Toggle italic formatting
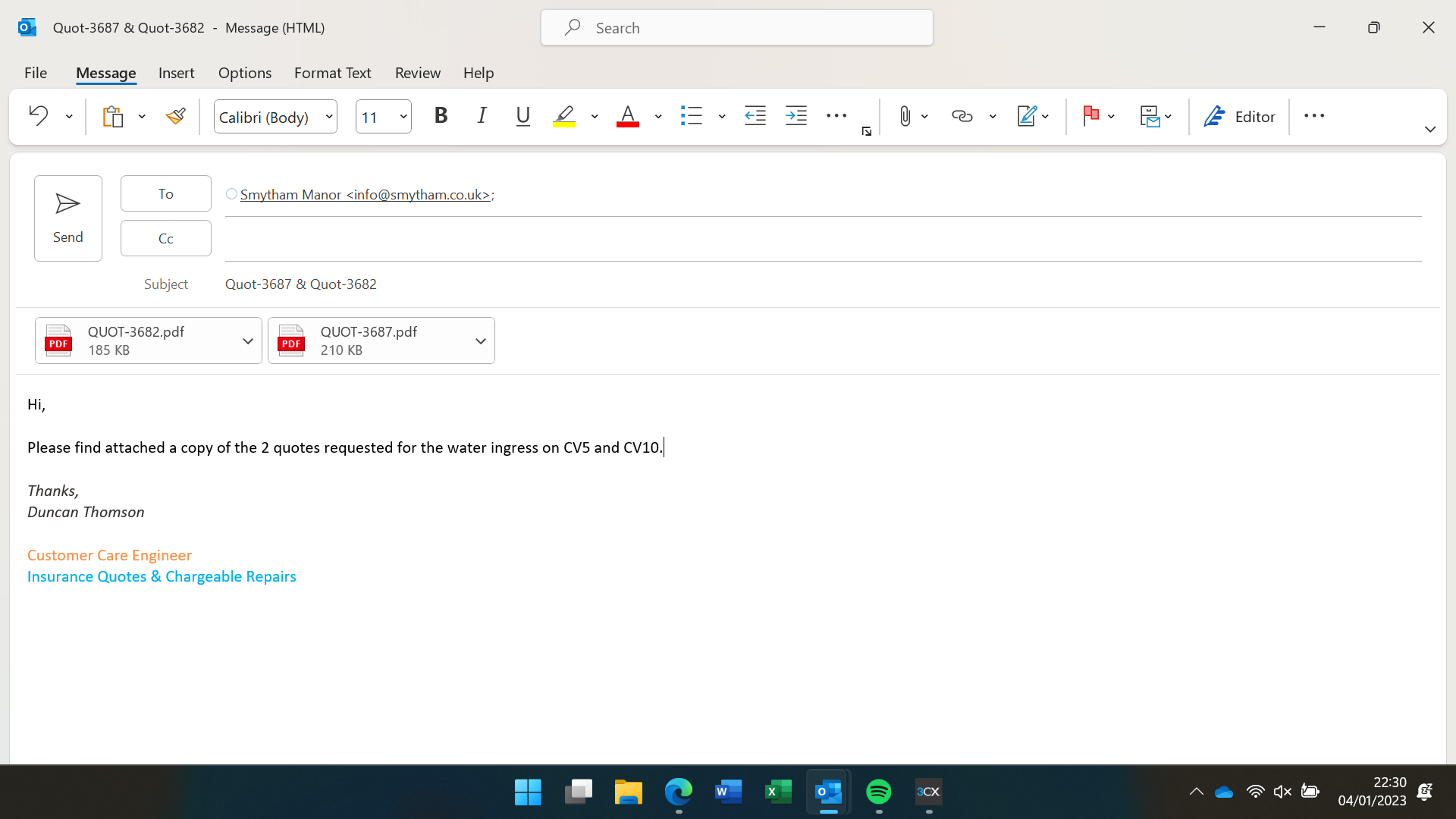Viewport: 1456px width, 819px height. point(482,116)
